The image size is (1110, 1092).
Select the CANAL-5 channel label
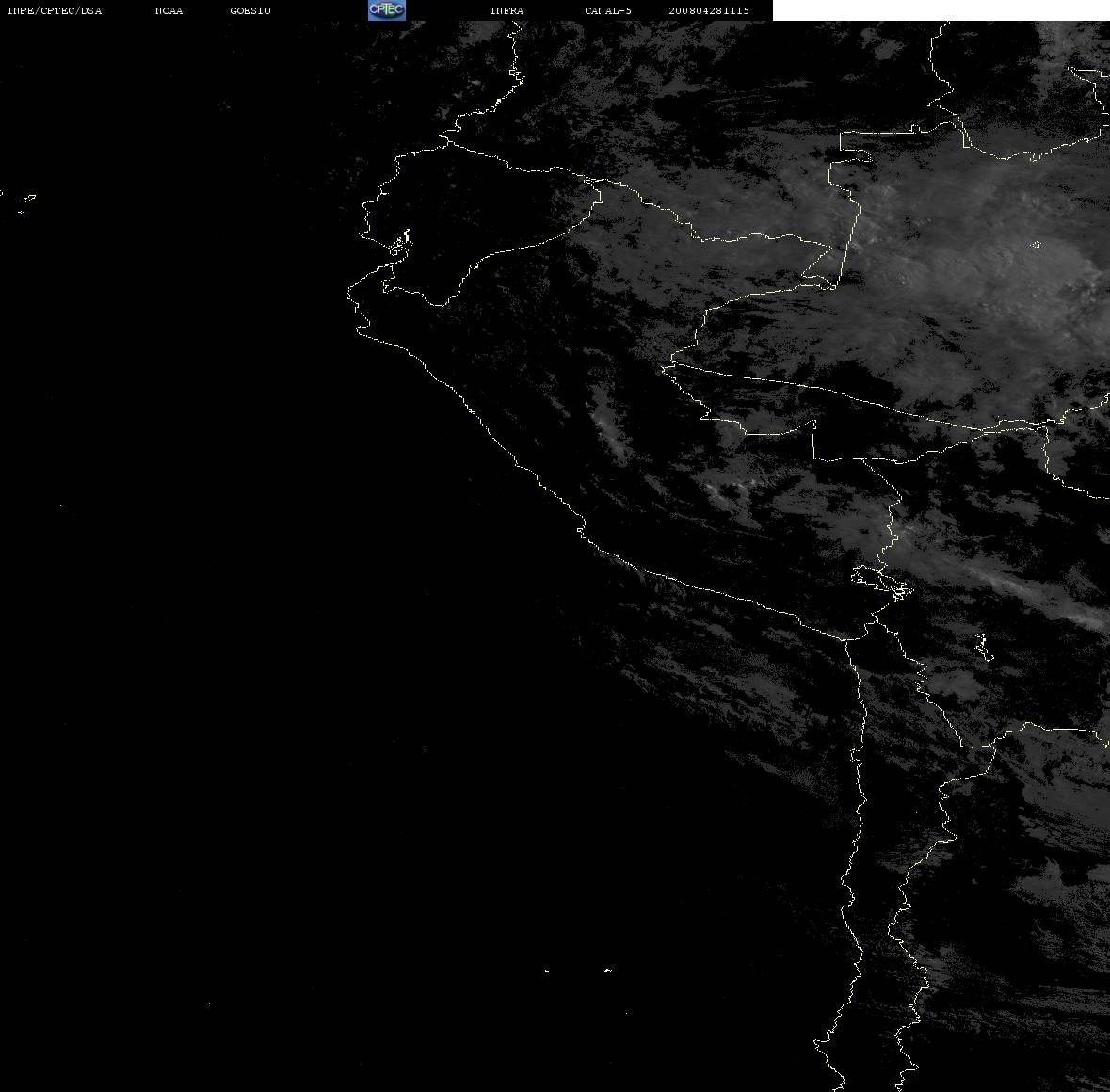(x=608, y=10)
